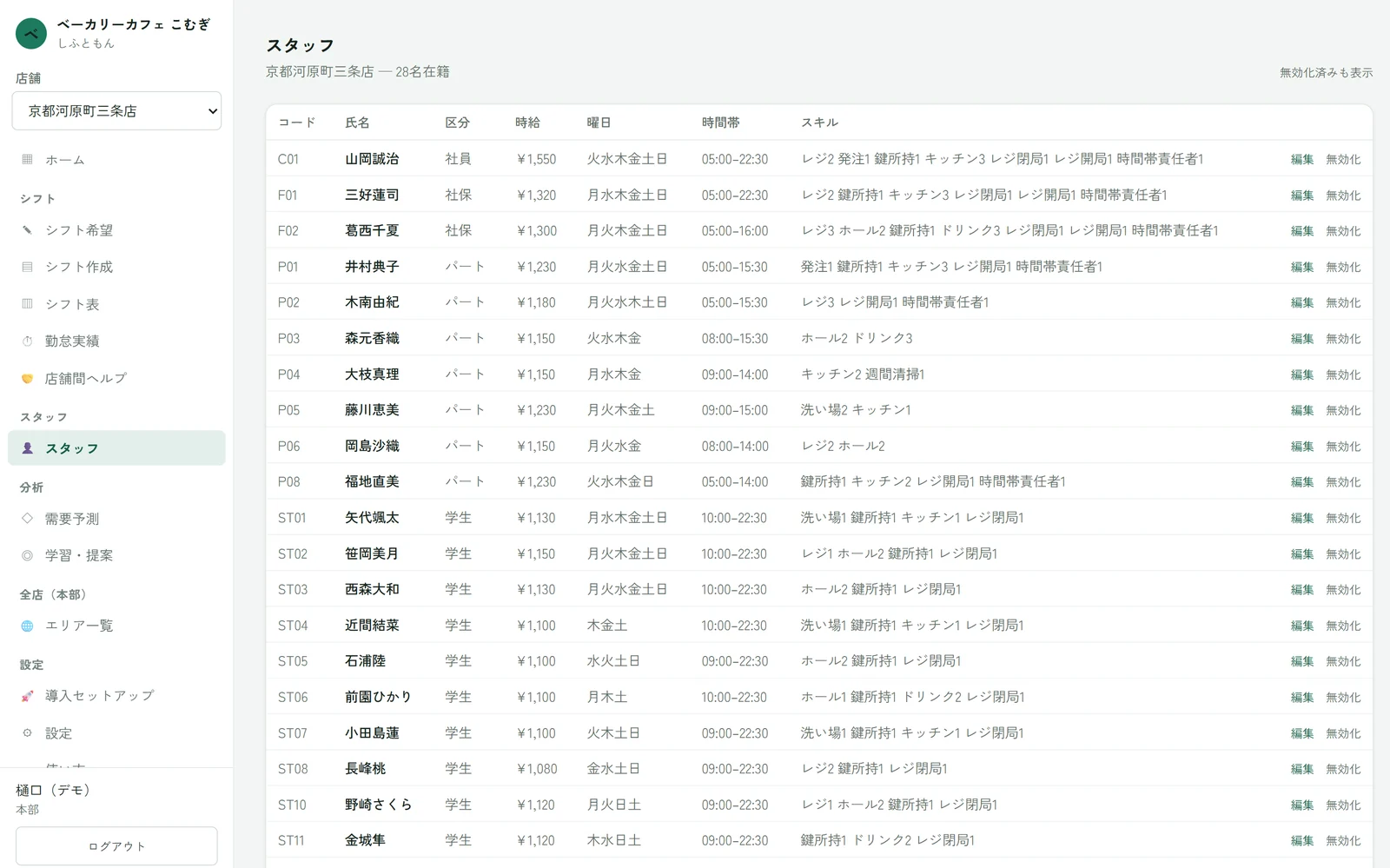
Task: Open シフト作成 in the sidebar
Action: [x=116, y=267]
